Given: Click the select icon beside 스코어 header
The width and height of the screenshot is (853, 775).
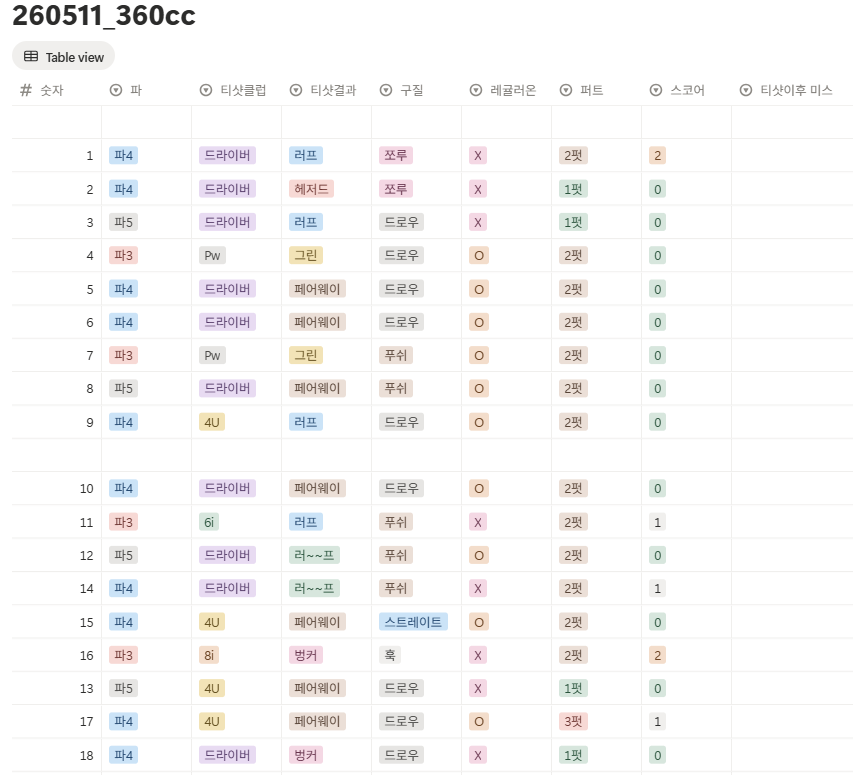Looking at the screenshot, I should [656, 90].
